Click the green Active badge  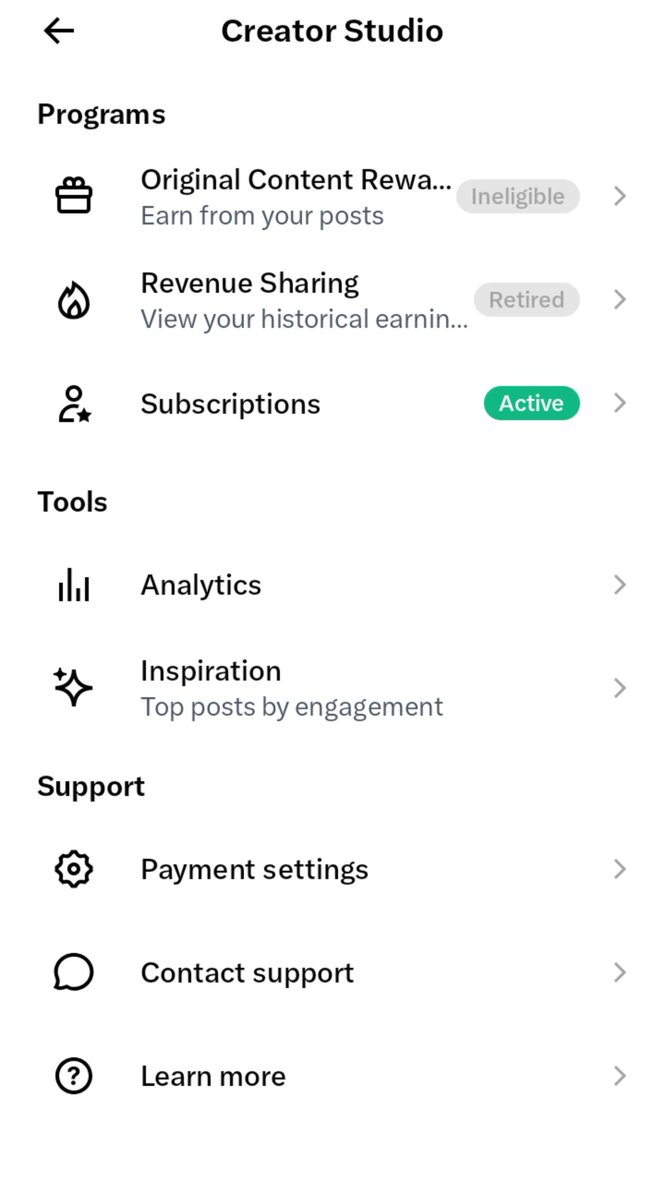(x=531, y=403)
